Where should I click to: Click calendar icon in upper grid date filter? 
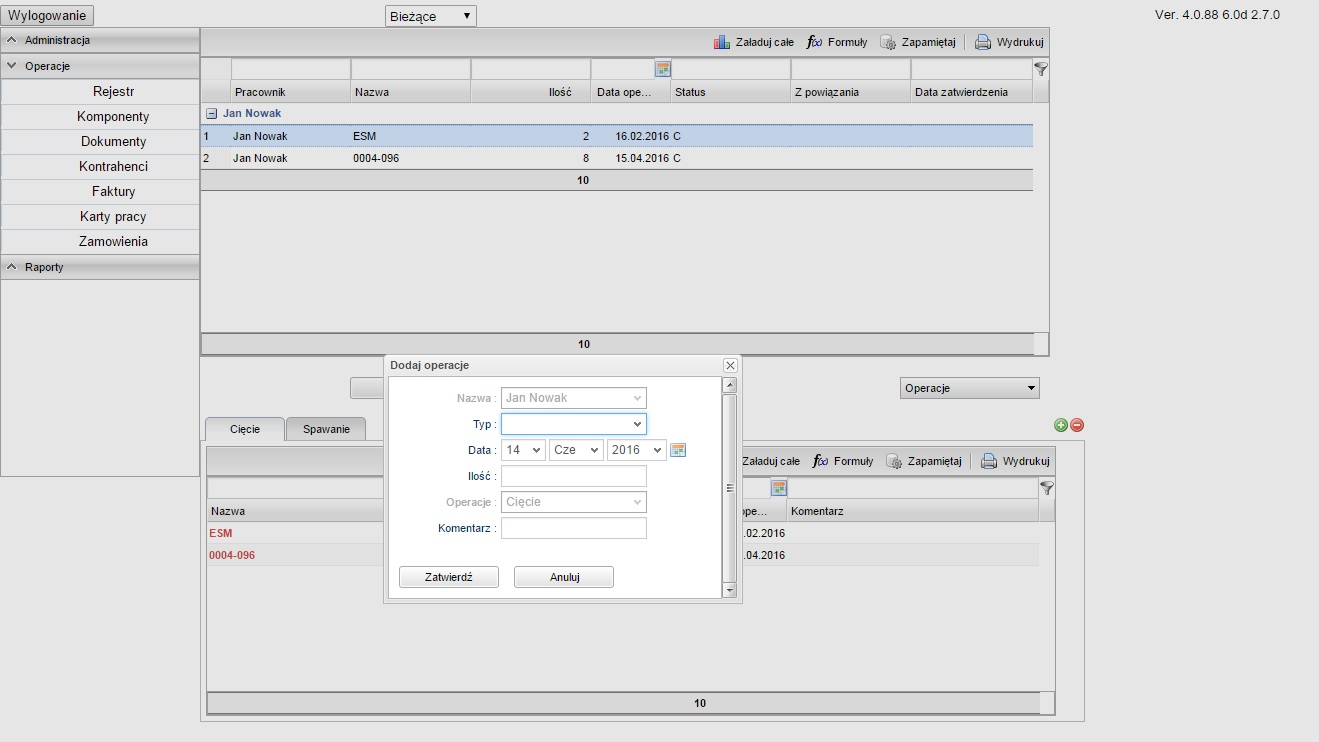[663, 69]
